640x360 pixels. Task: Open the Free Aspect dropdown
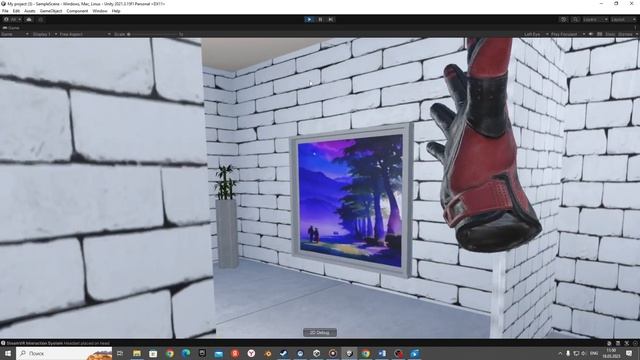point(85,34)
